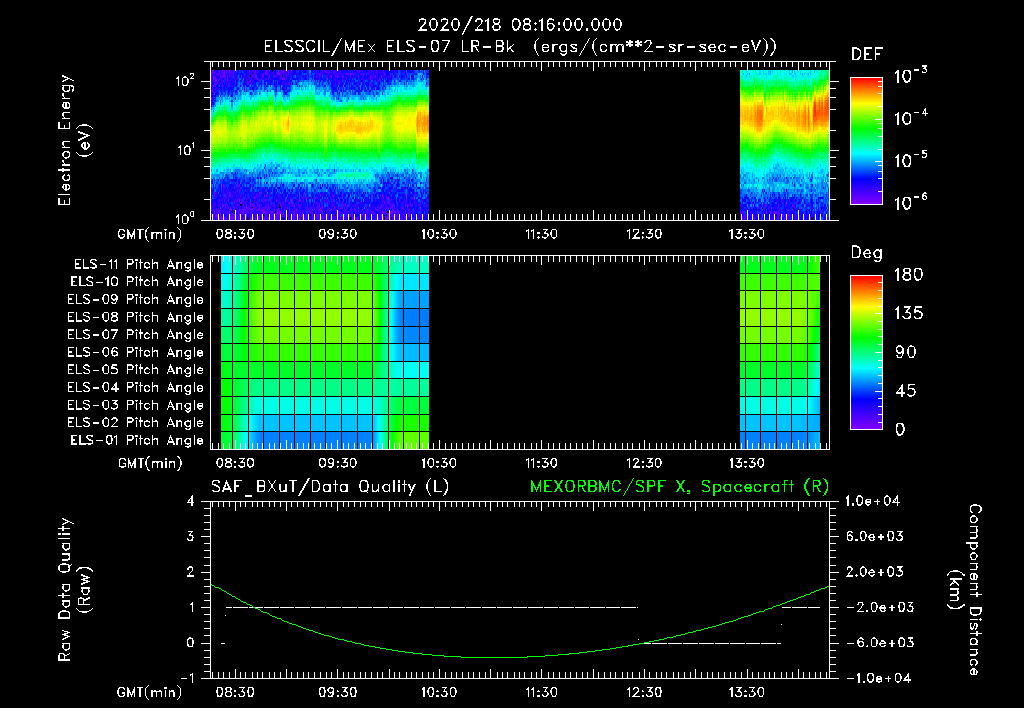
Task: Click the Raw Data Quality axis label
Action: 74,590
